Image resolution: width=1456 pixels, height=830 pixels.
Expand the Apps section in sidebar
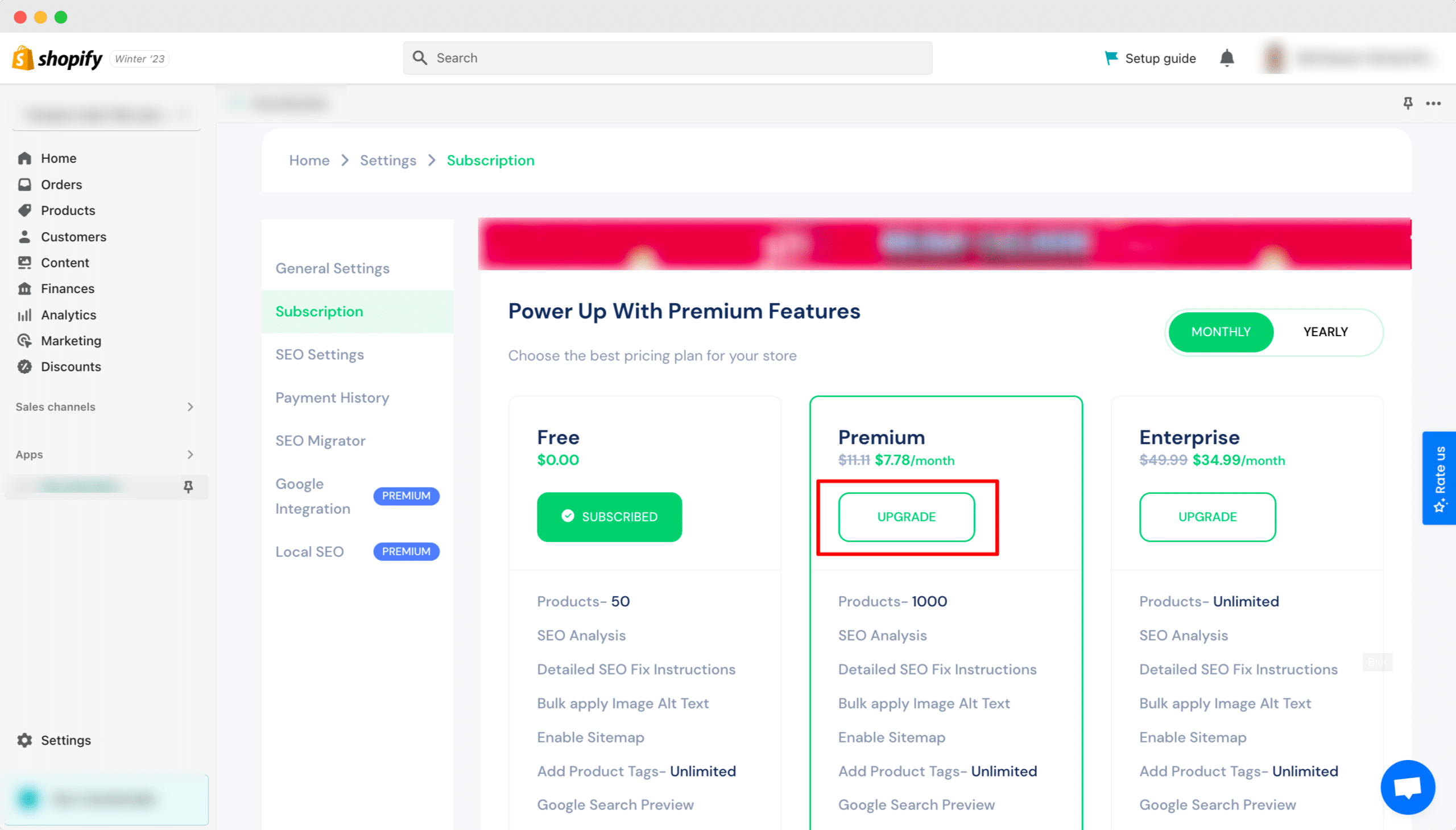pos(190,453)
